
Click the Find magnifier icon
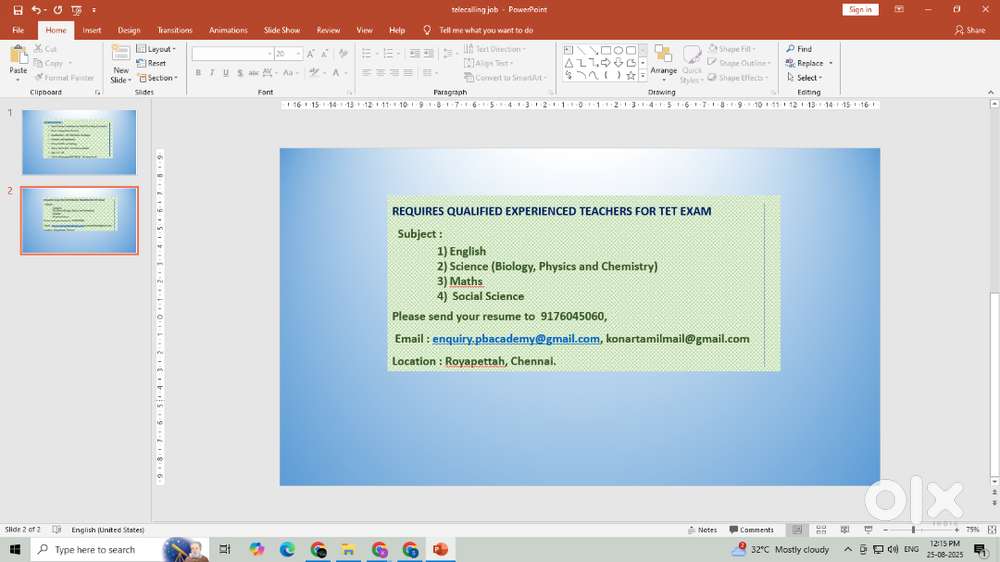[x=790, y=49]
